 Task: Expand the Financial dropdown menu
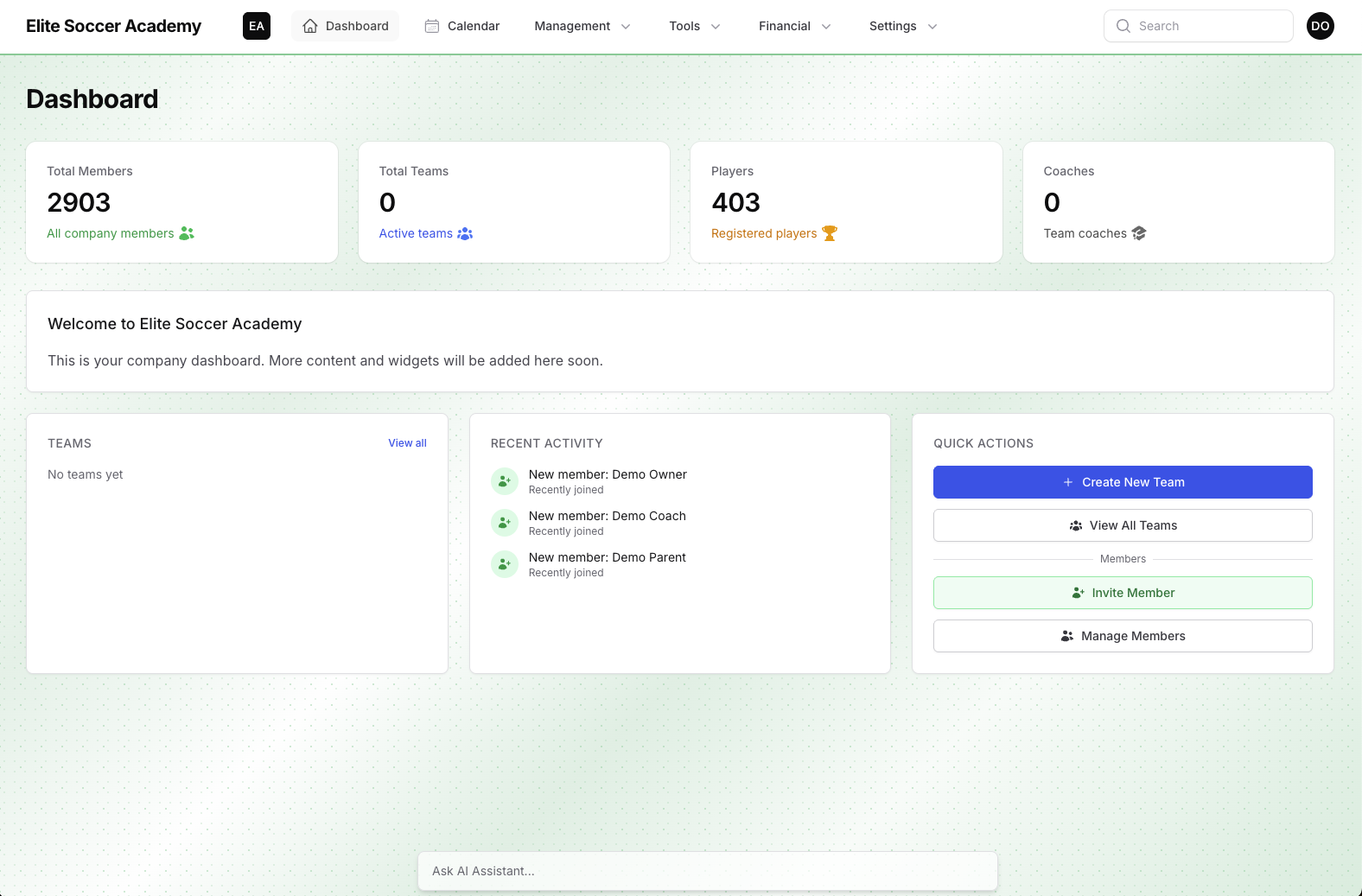click(794, 26)
